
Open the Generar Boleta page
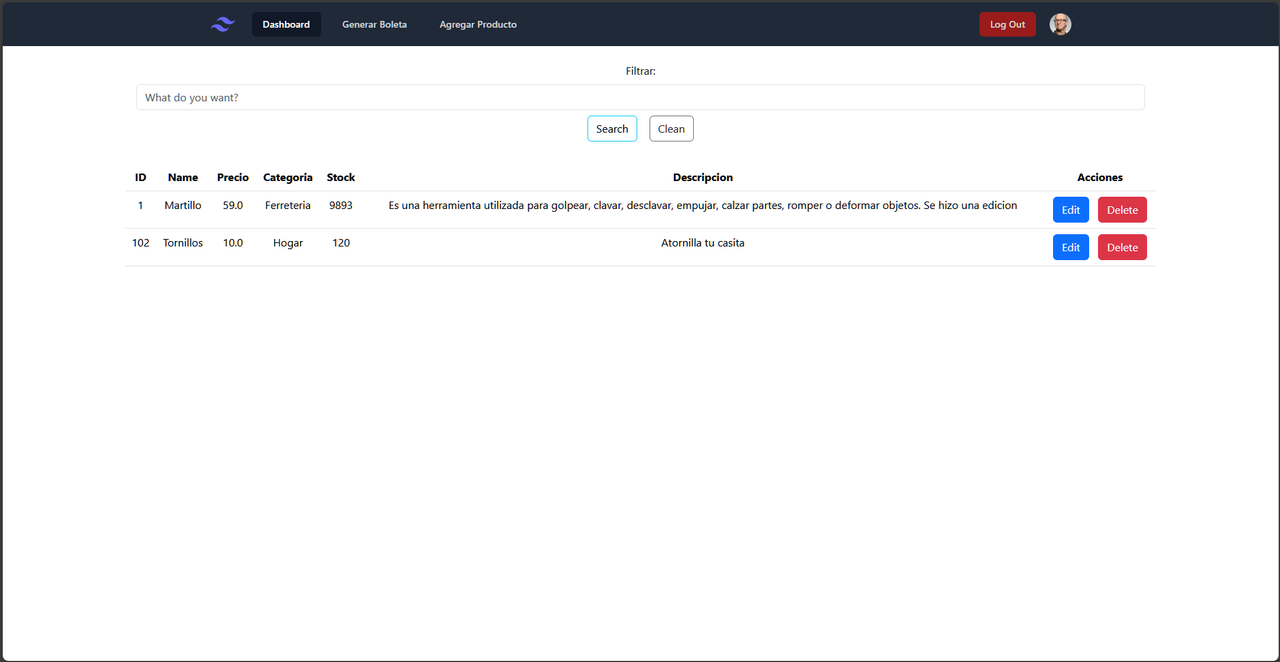click(374, 24)
